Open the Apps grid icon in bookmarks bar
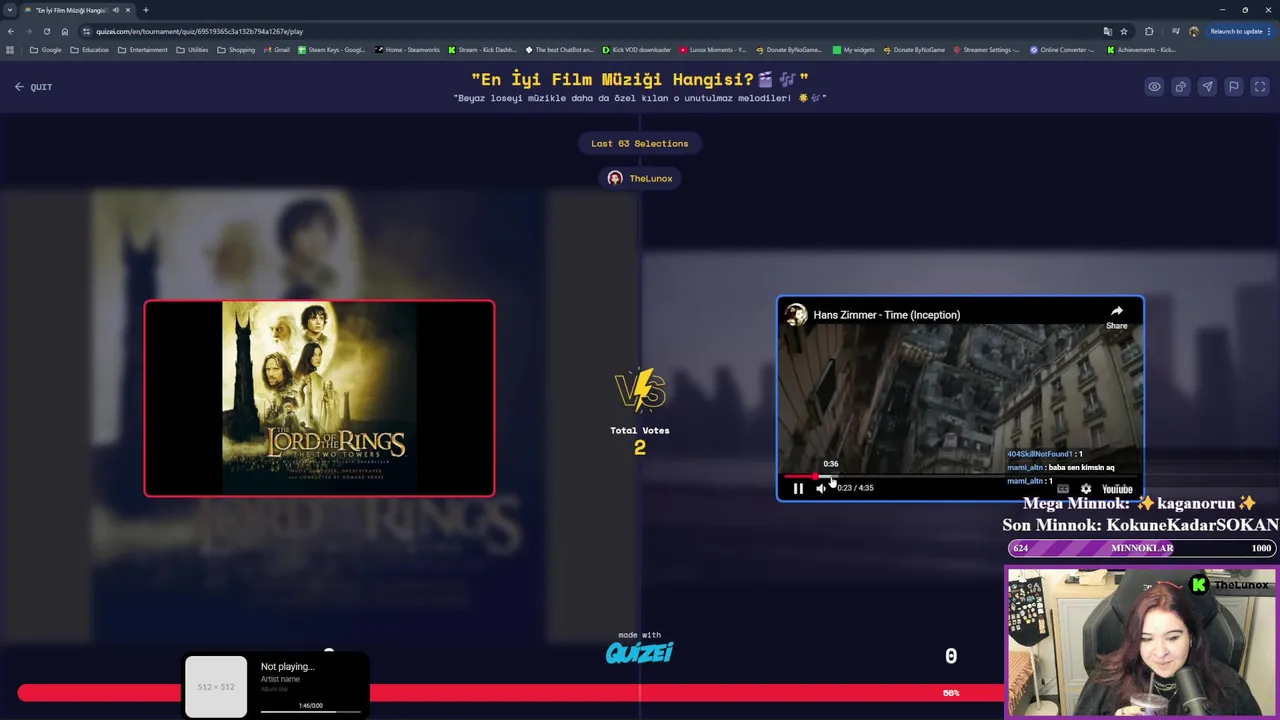 point(10,50)
